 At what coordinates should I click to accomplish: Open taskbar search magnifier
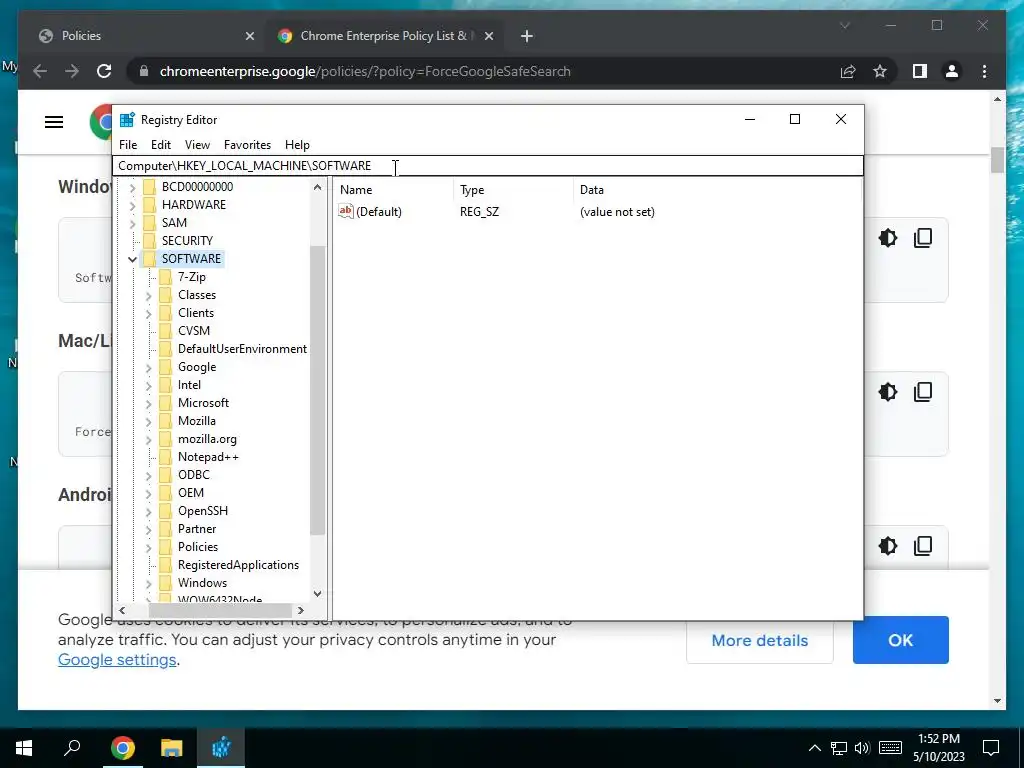(x=72, y=748)
